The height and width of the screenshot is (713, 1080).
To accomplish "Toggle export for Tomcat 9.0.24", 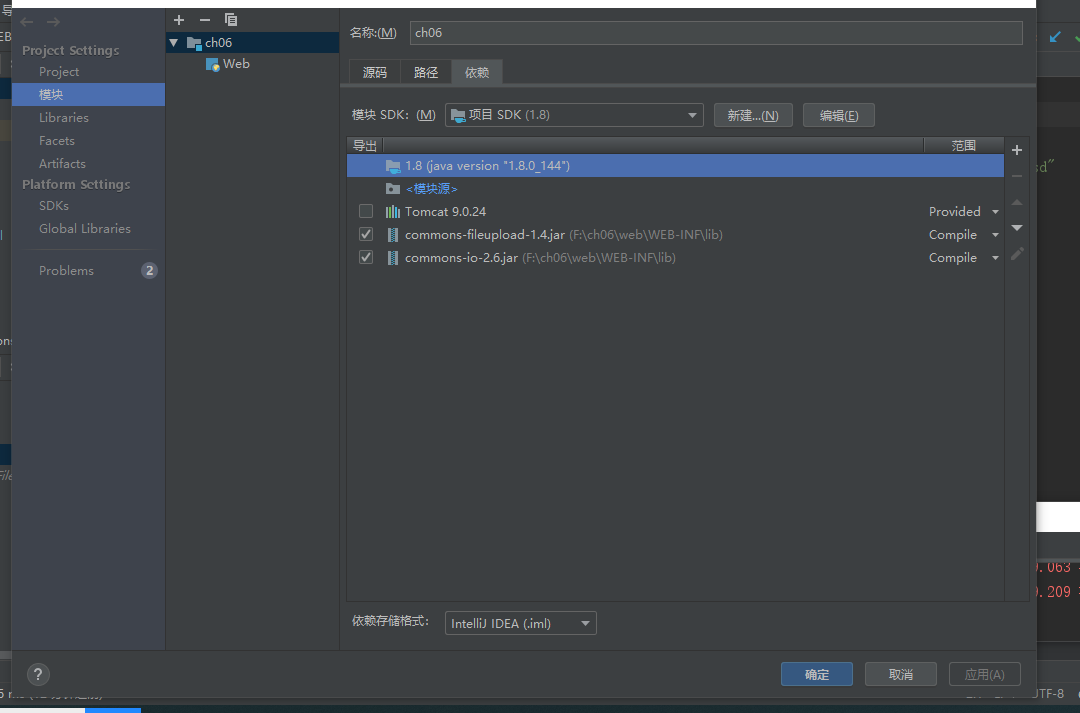I will point(366,211).
